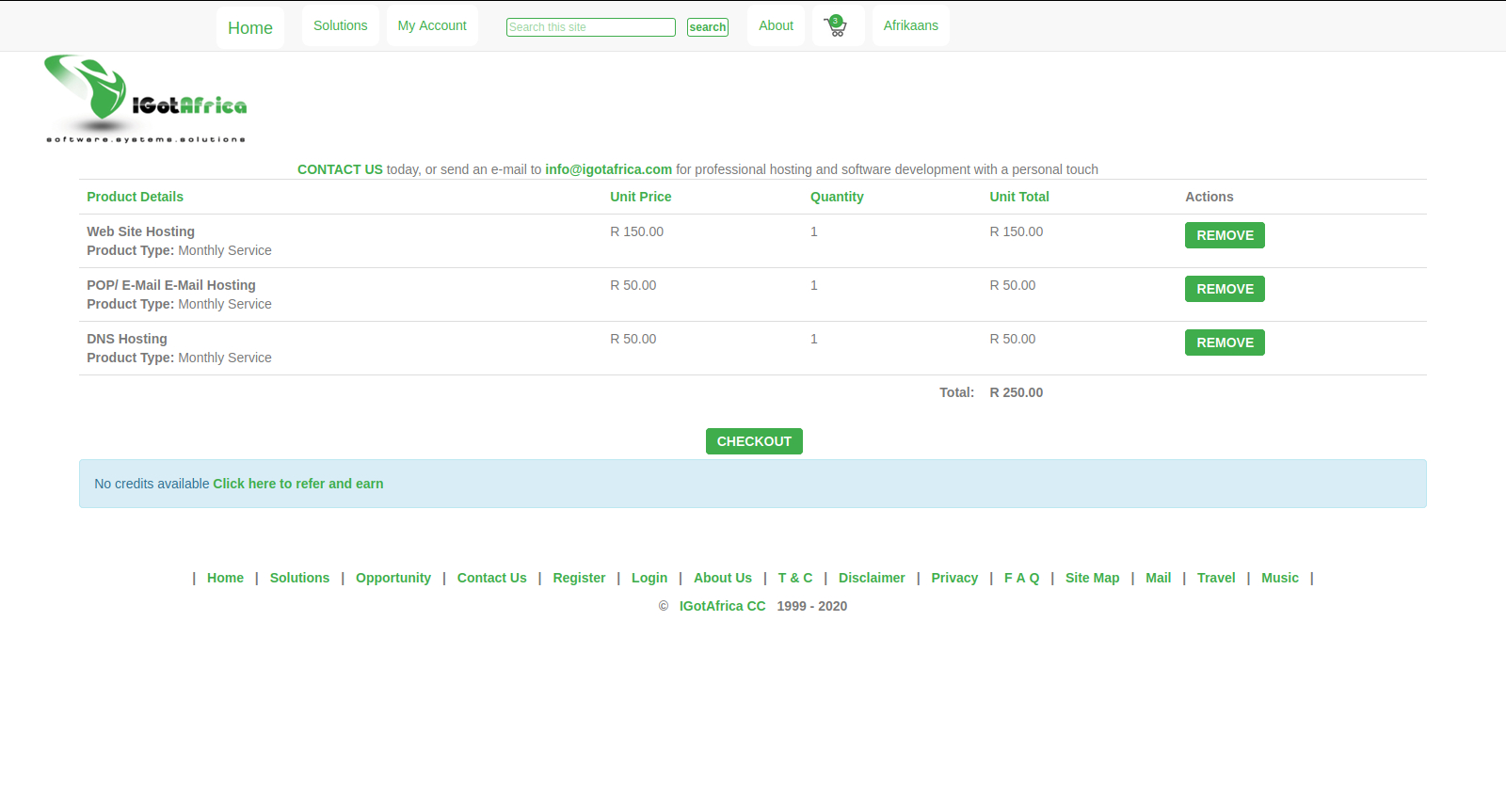Open the Site Map footer link
The width and height of the screenshot is (1506, 812).
(x=1092, y=578)
